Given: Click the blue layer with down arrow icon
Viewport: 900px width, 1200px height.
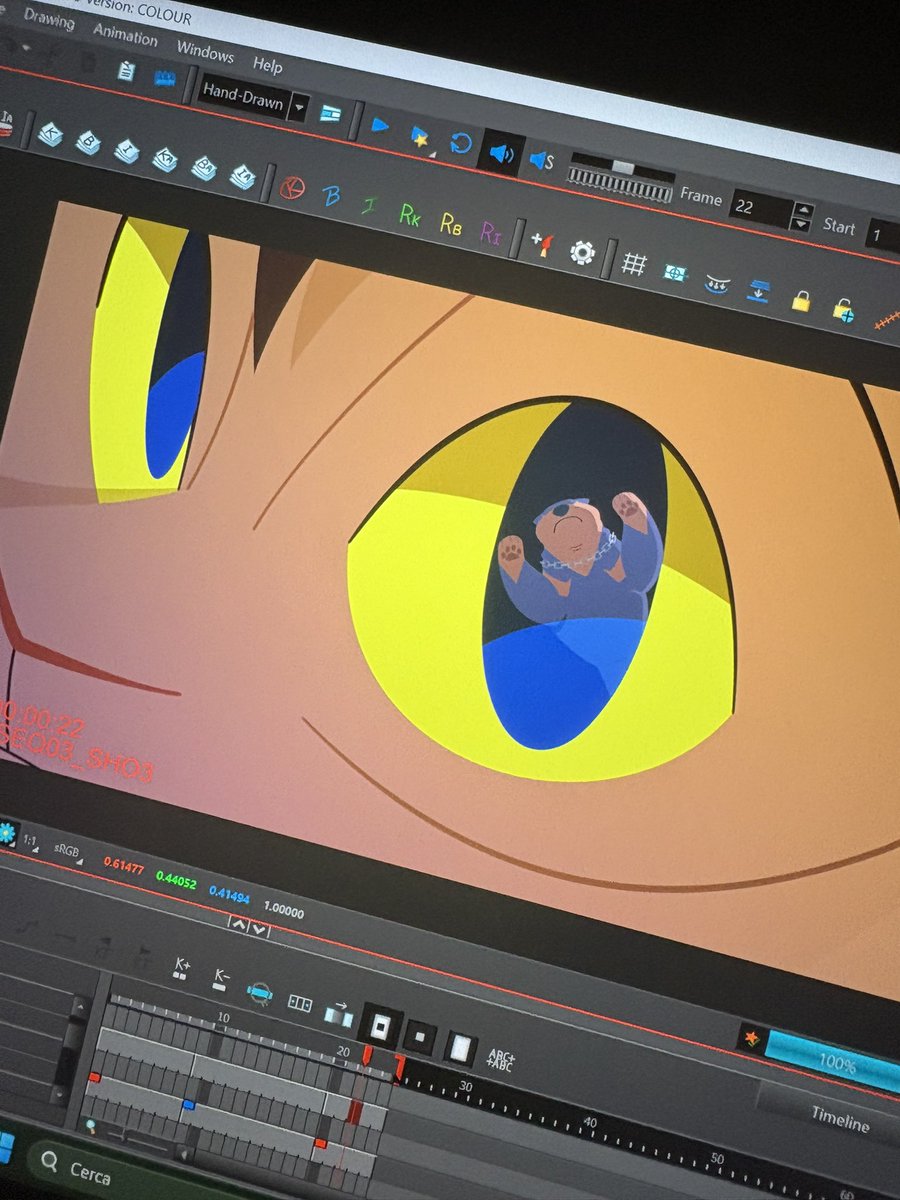Looking at the screenshot, I should pyautogui.click(x=758, y=292).
